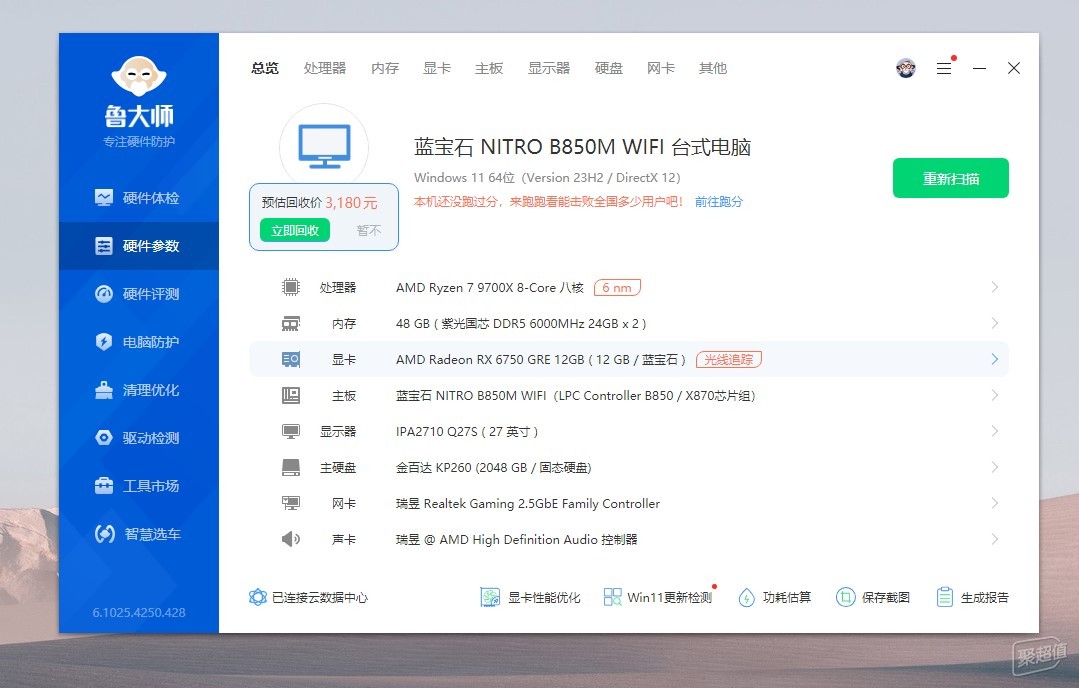The height and width of the screenshot is (688, 1079).
Task: Click the 3,180 元 recycle price
Action: point(352,203)
